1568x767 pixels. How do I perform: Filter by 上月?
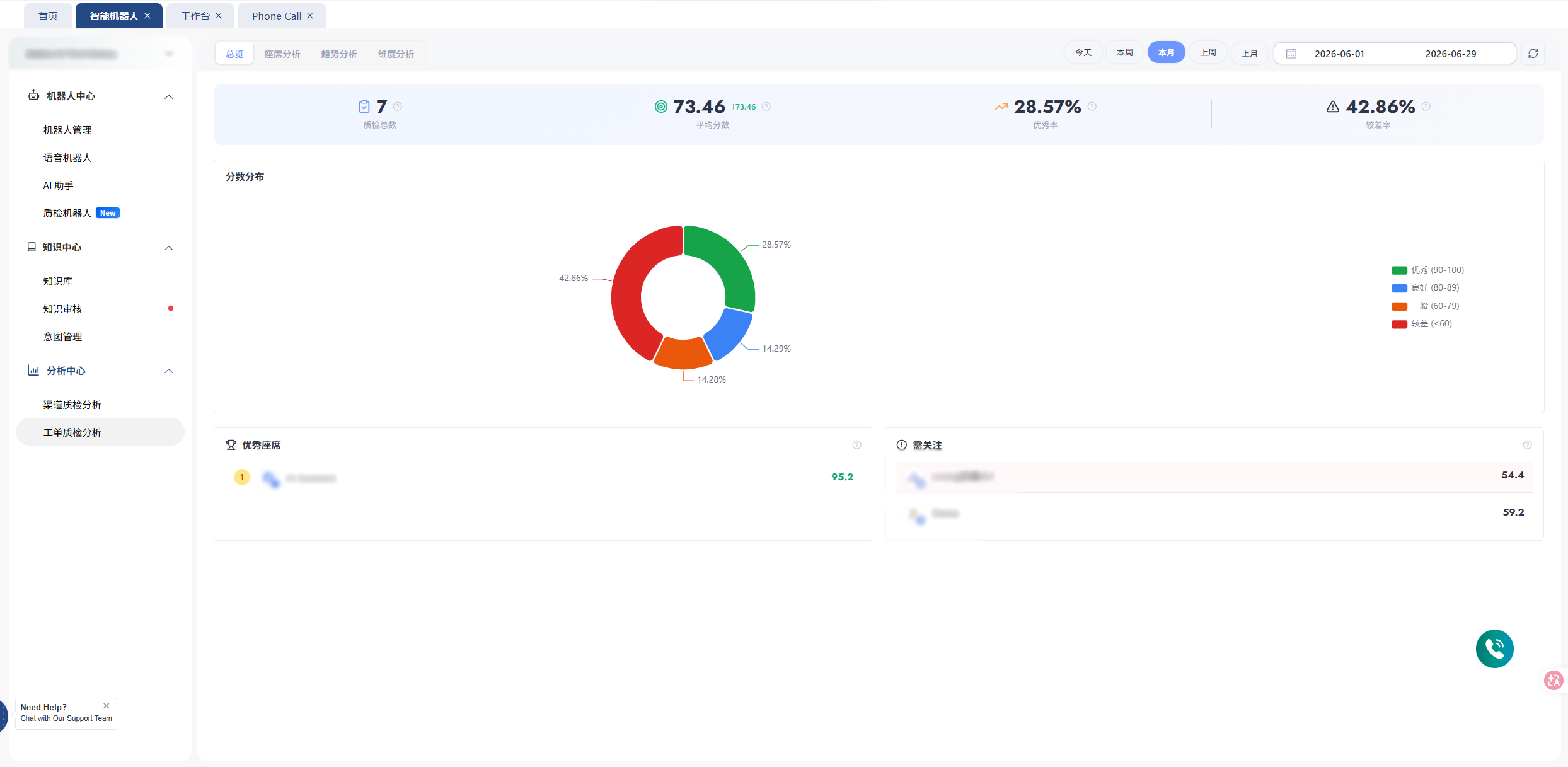(1250, 54)
